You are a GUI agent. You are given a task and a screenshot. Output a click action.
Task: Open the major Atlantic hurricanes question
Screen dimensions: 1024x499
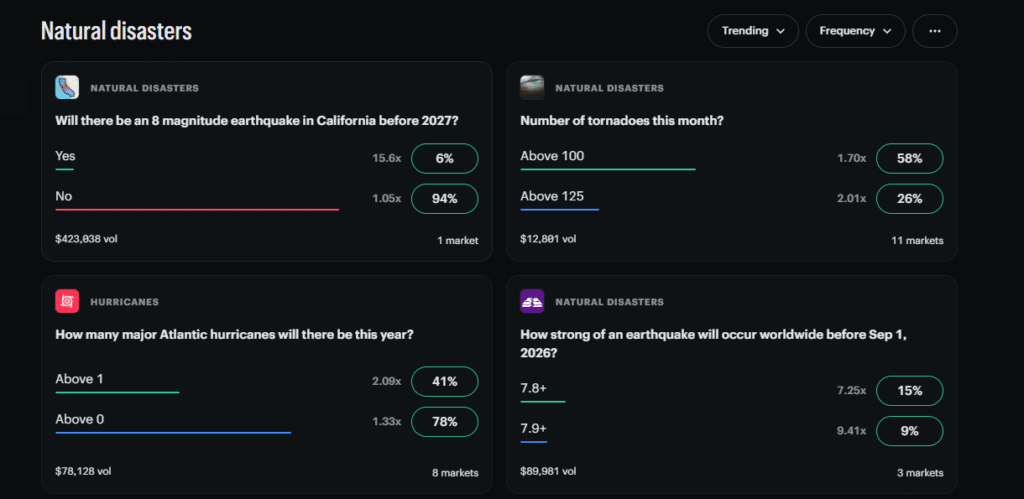pos(234,334)
